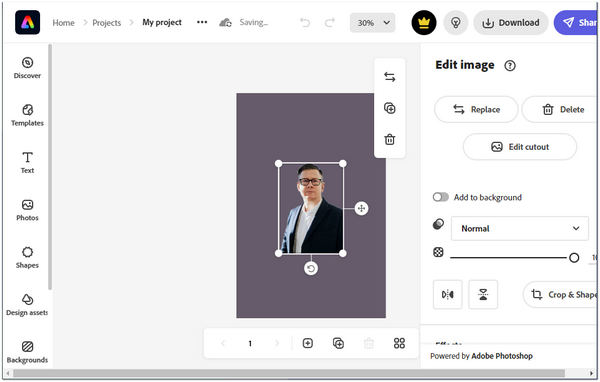Open the Discover sidebar panel
This screenshot has width=600, height=382.
[27, 68]
